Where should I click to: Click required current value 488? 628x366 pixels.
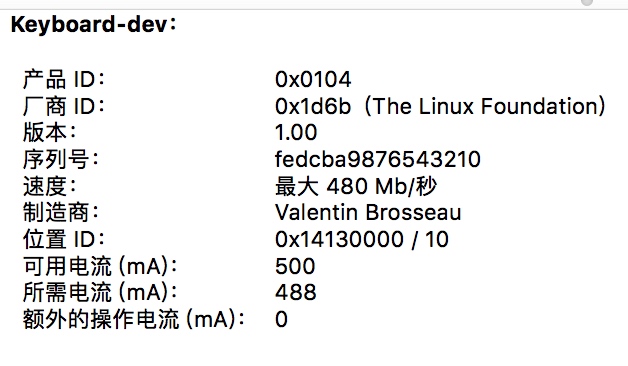coord(296,292)
